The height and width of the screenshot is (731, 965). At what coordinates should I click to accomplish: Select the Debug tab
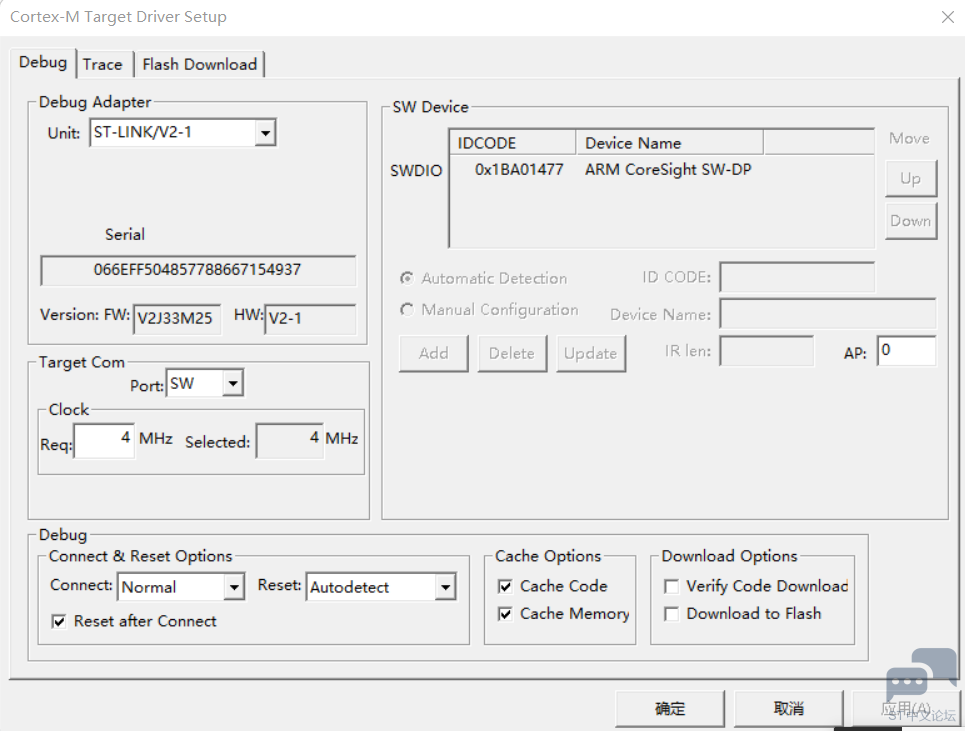pos(43,62)
